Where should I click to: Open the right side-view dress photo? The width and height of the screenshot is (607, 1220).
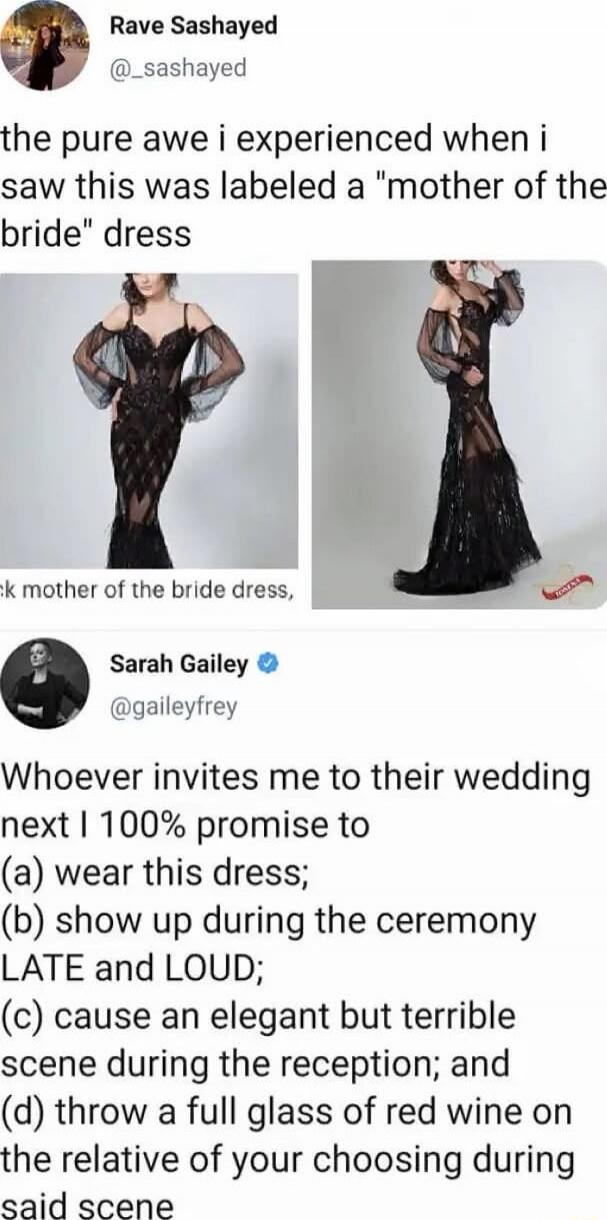tap(460, 433)
